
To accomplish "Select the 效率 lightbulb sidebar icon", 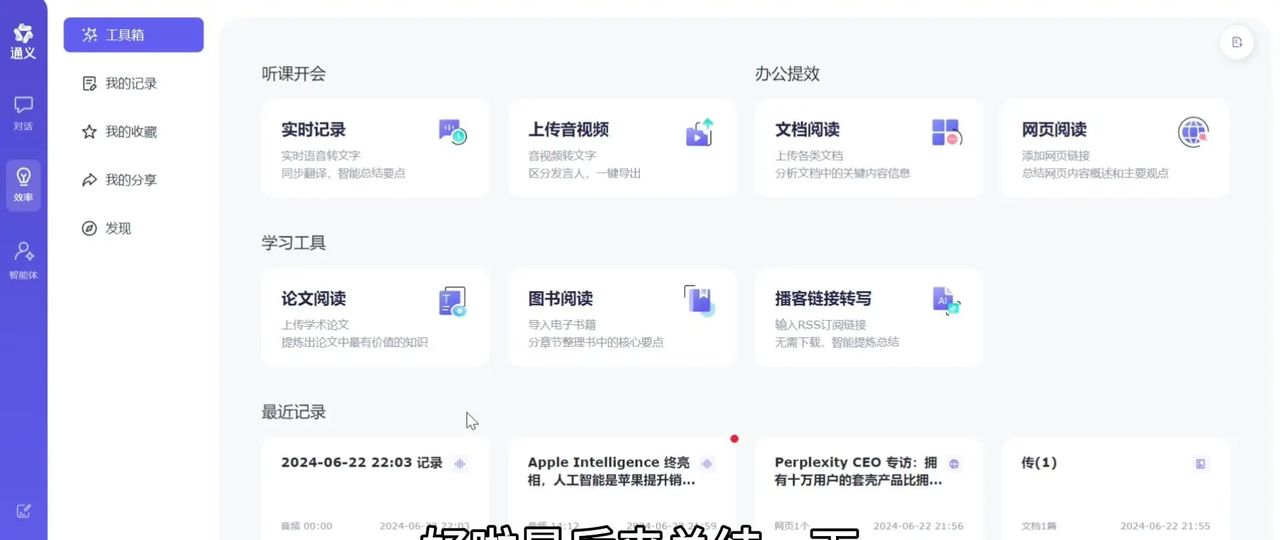I will coord(23,177).
